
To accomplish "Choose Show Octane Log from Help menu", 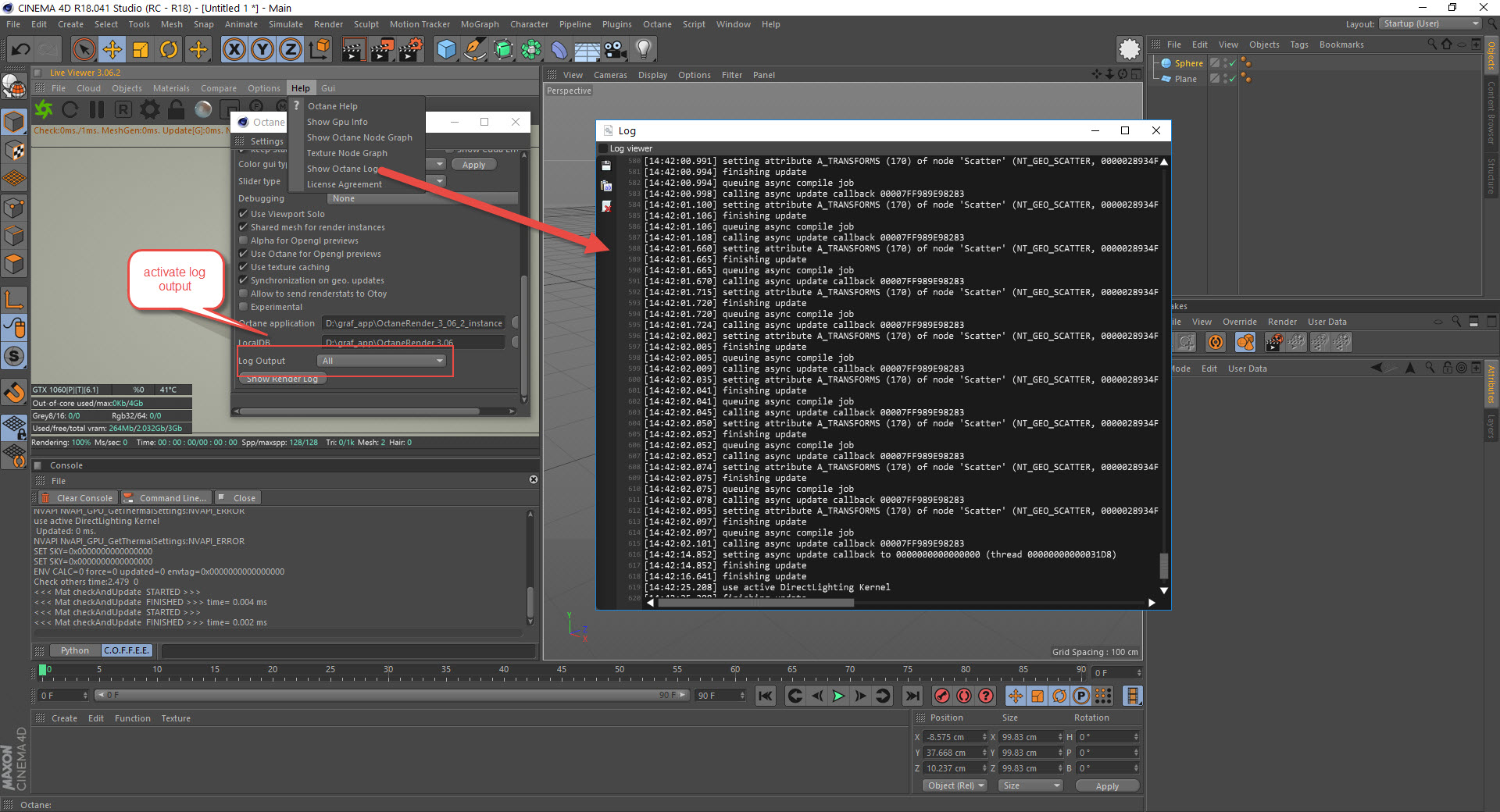I will pyautogui.click(x=342, y=169).
